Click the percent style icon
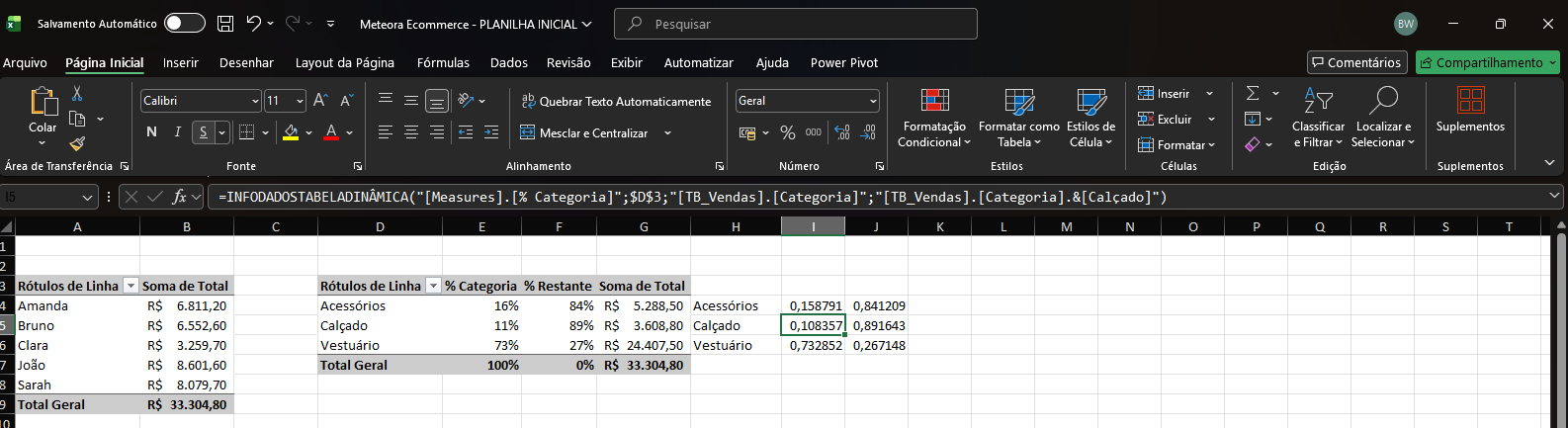 tap(788, 132)
